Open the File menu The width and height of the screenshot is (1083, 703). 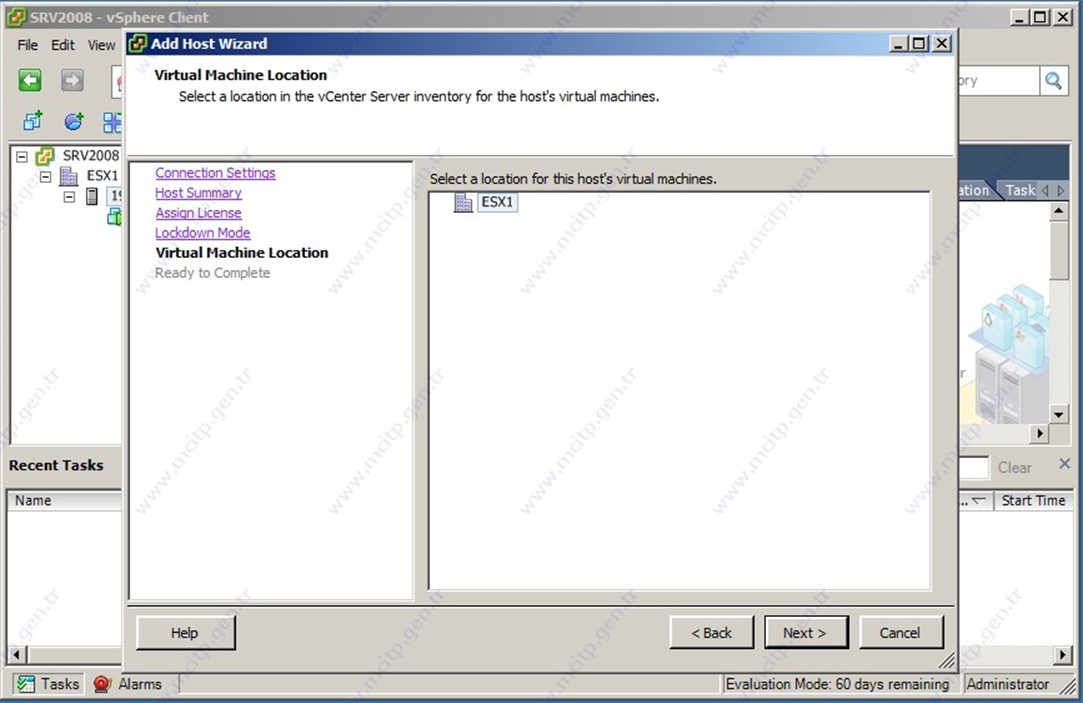coord(28,45)
